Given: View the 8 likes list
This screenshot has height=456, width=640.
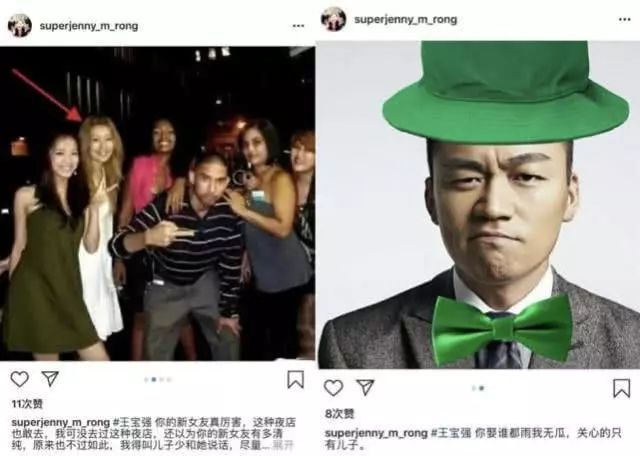Looking at the screenshot, I should [x=339, y=414].
